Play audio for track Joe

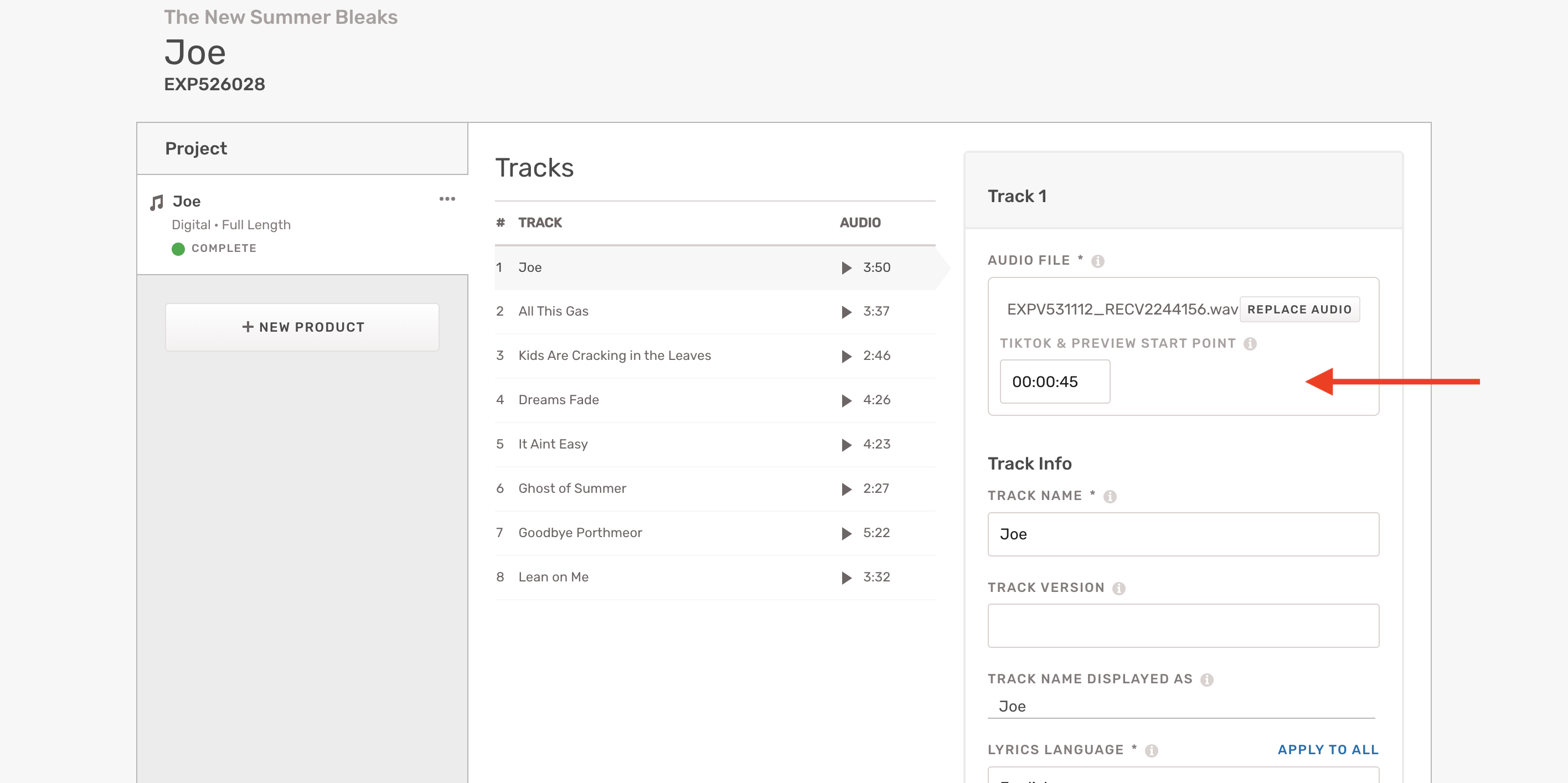point(846,268)
